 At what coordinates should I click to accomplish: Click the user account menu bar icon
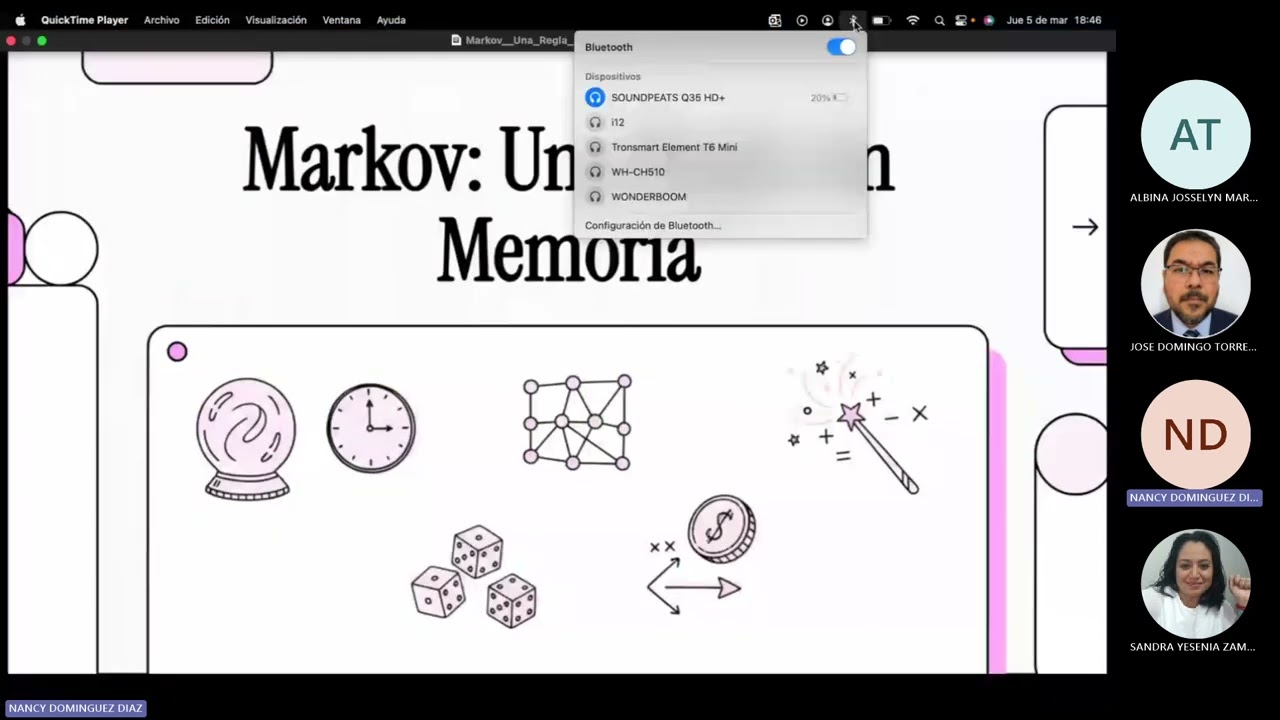click(x=827, y=20)
